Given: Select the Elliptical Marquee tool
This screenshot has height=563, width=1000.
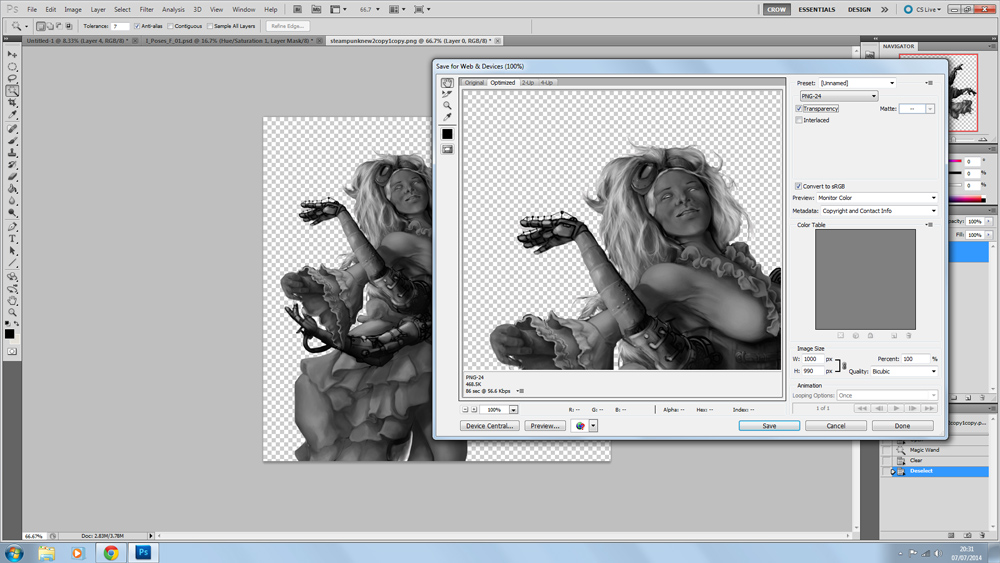Looking at the screenshot, I should pos(12,67).
